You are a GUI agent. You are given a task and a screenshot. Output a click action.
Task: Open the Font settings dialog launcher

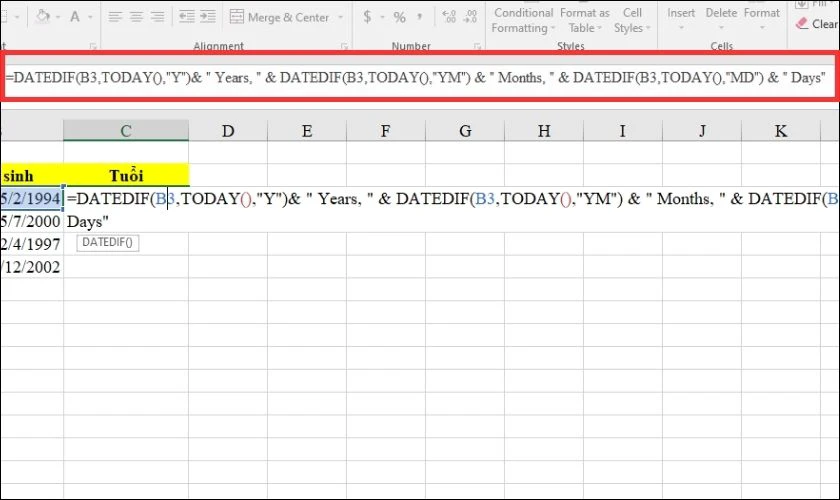pyautogui.click(x=93, y=47)
